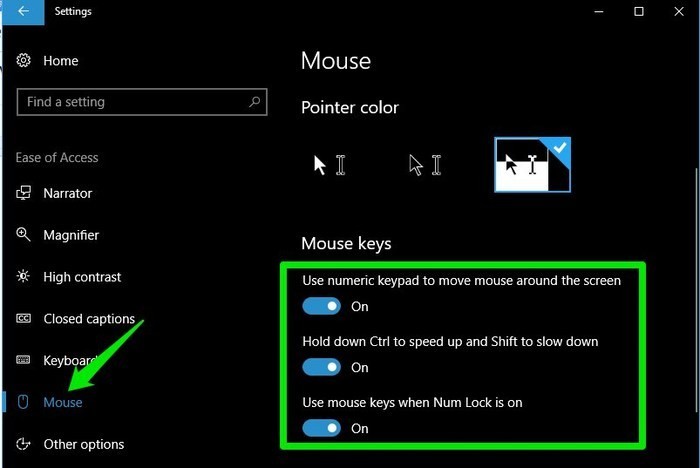Image resolution: width=700 pixels, height=468 pixels.
Task: Disable Ctrl speed up Shift slow down
Action: pos(322,367)
